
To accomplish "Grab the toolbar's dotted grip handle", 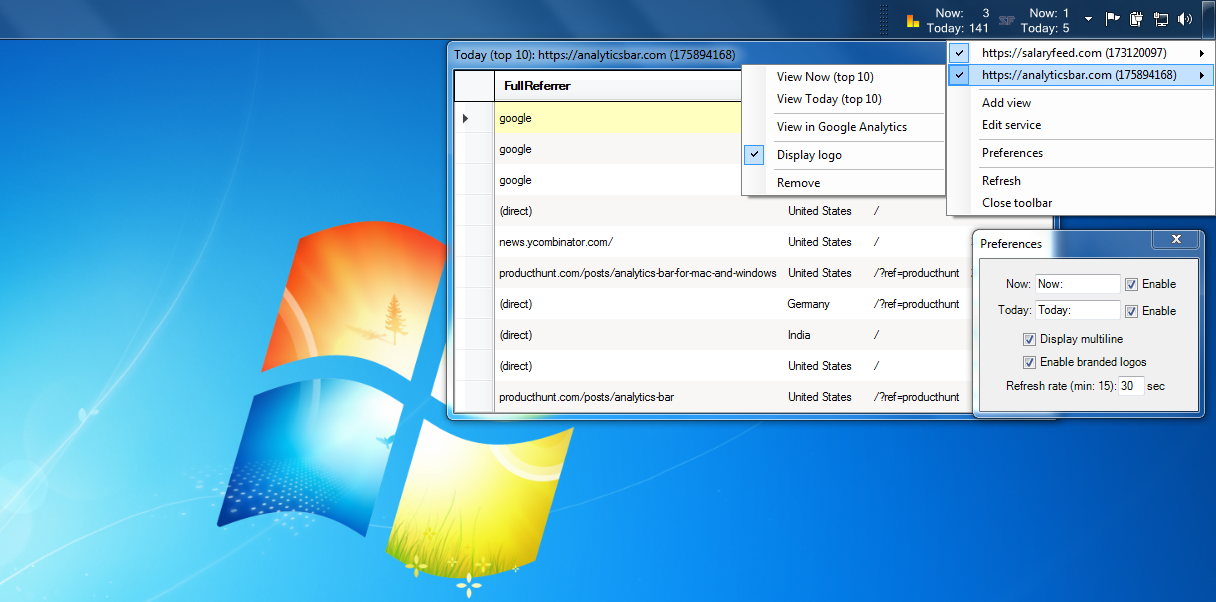I will pyautogui.click(x=884, y=20).
